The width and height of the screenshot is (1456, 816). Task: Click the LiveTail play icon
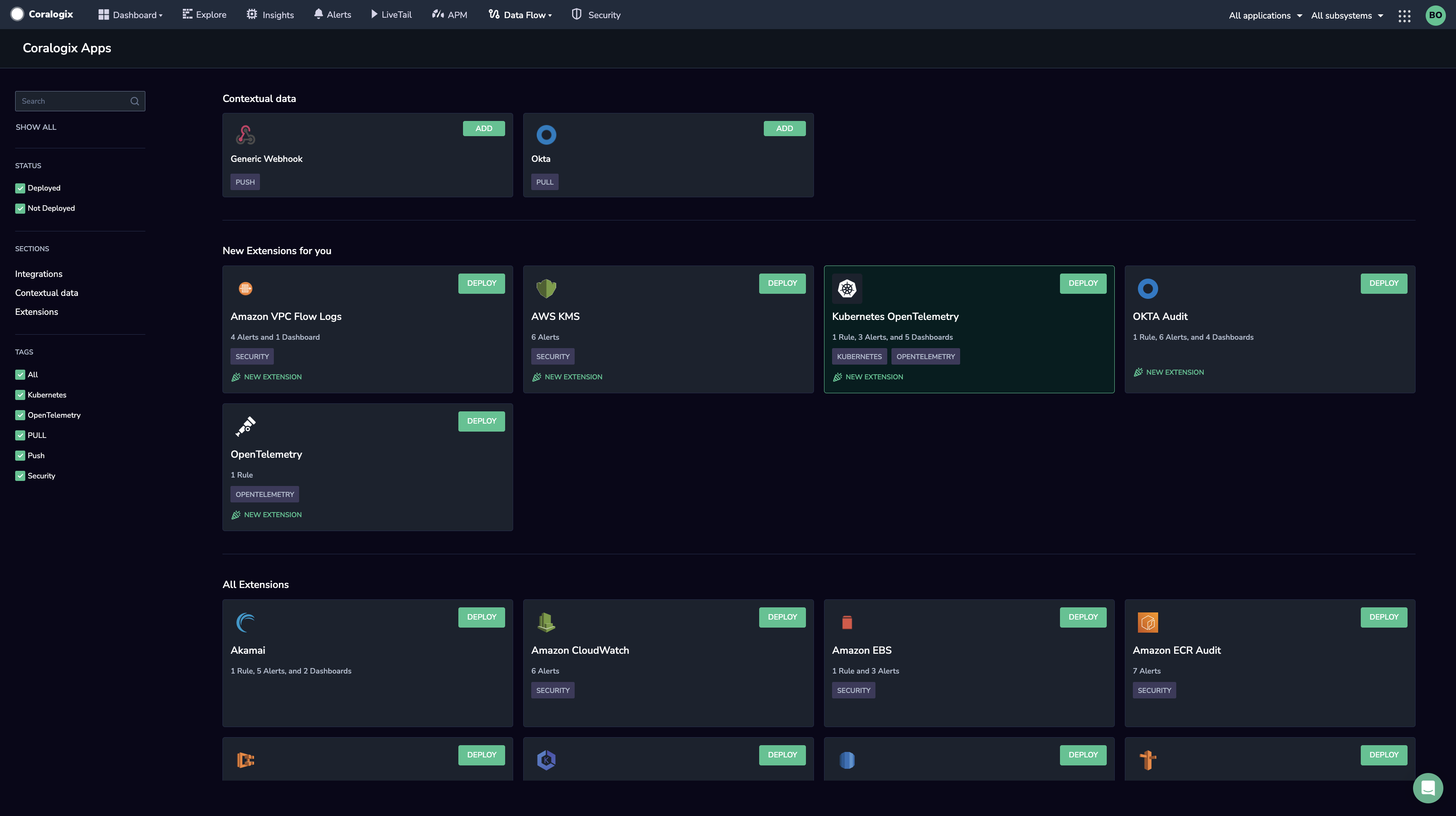374,14
